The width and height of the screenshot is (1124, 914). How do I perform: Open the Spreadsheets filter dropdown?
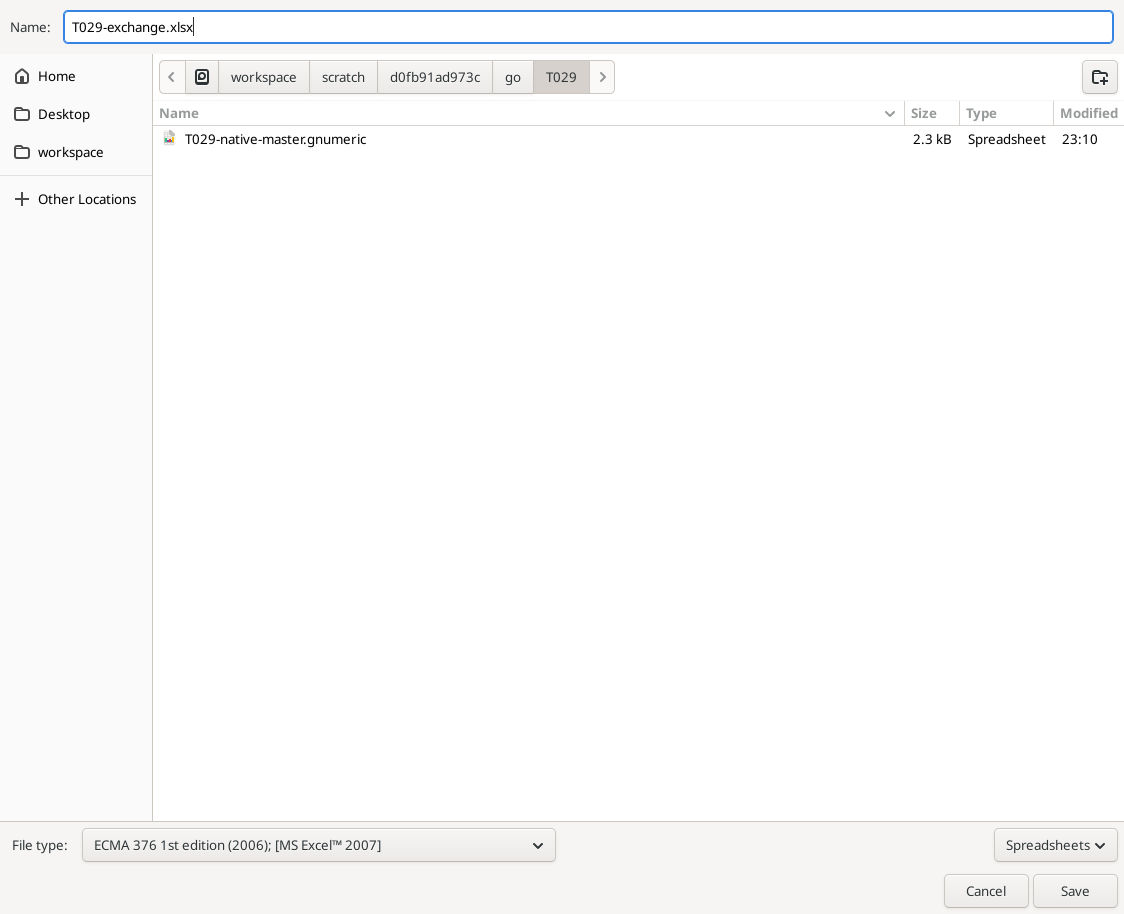pyautogui.click(x=1055, y=845)
